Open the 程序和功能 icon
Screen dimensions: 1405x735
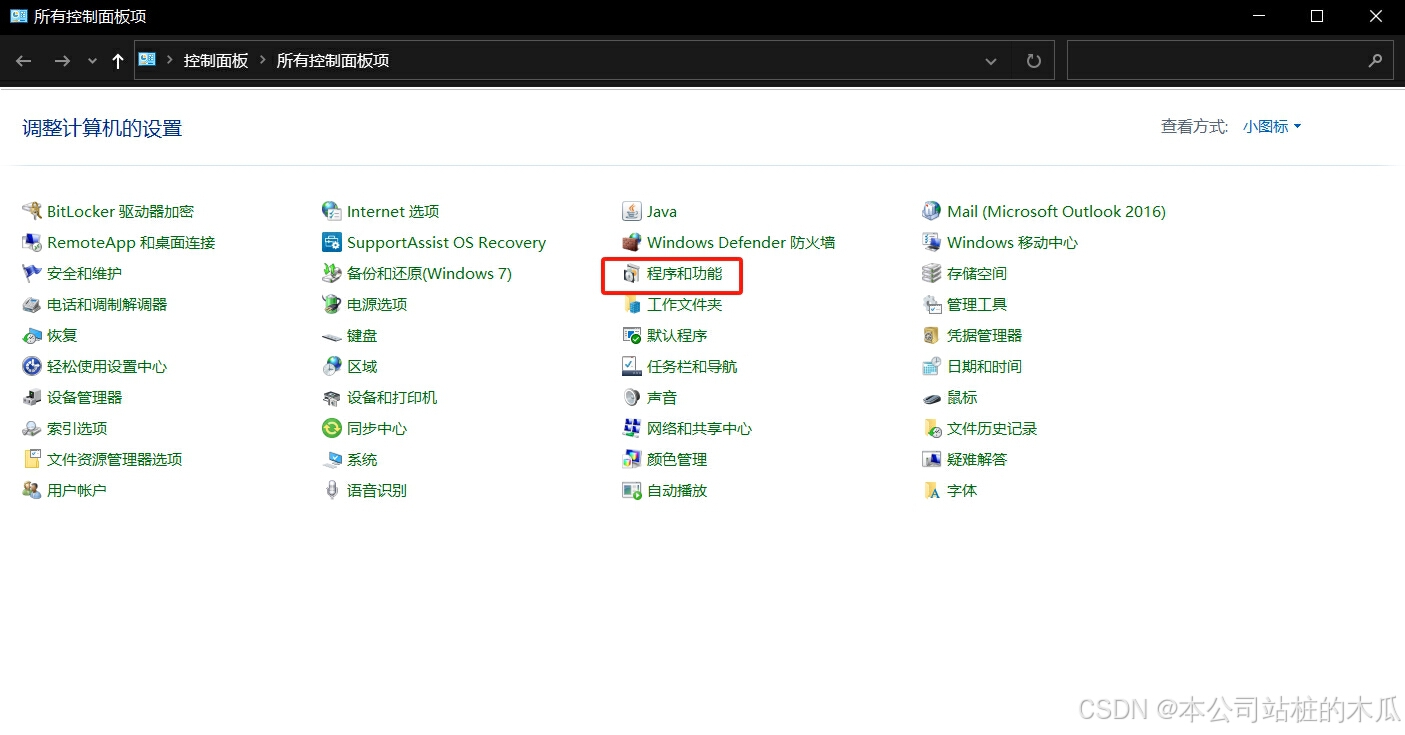click(631, 273)
